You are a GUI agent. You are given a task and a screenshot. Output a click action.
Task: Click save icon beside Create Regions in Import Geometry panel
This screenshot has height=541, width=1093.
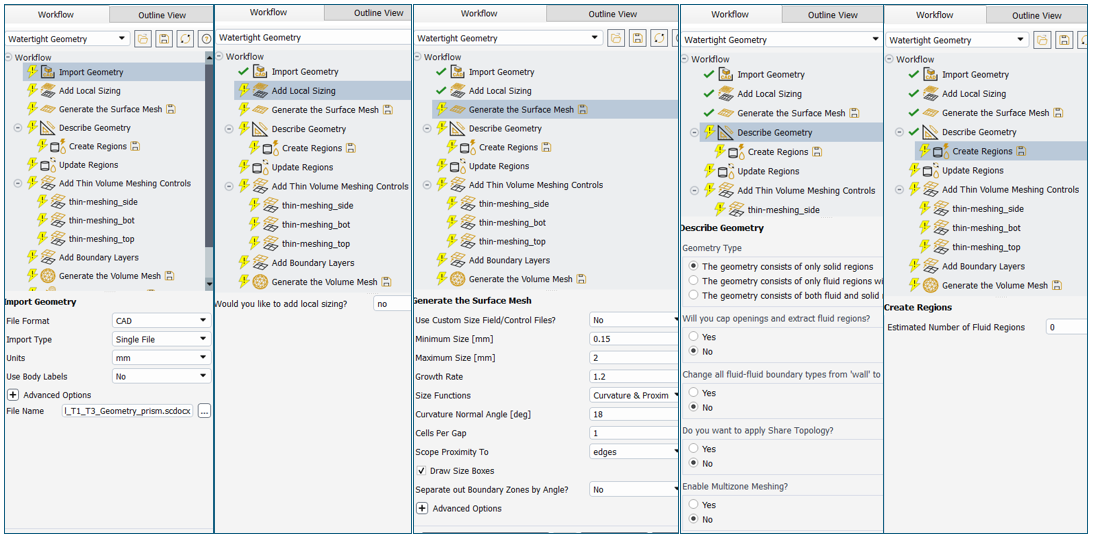[136, 146]
